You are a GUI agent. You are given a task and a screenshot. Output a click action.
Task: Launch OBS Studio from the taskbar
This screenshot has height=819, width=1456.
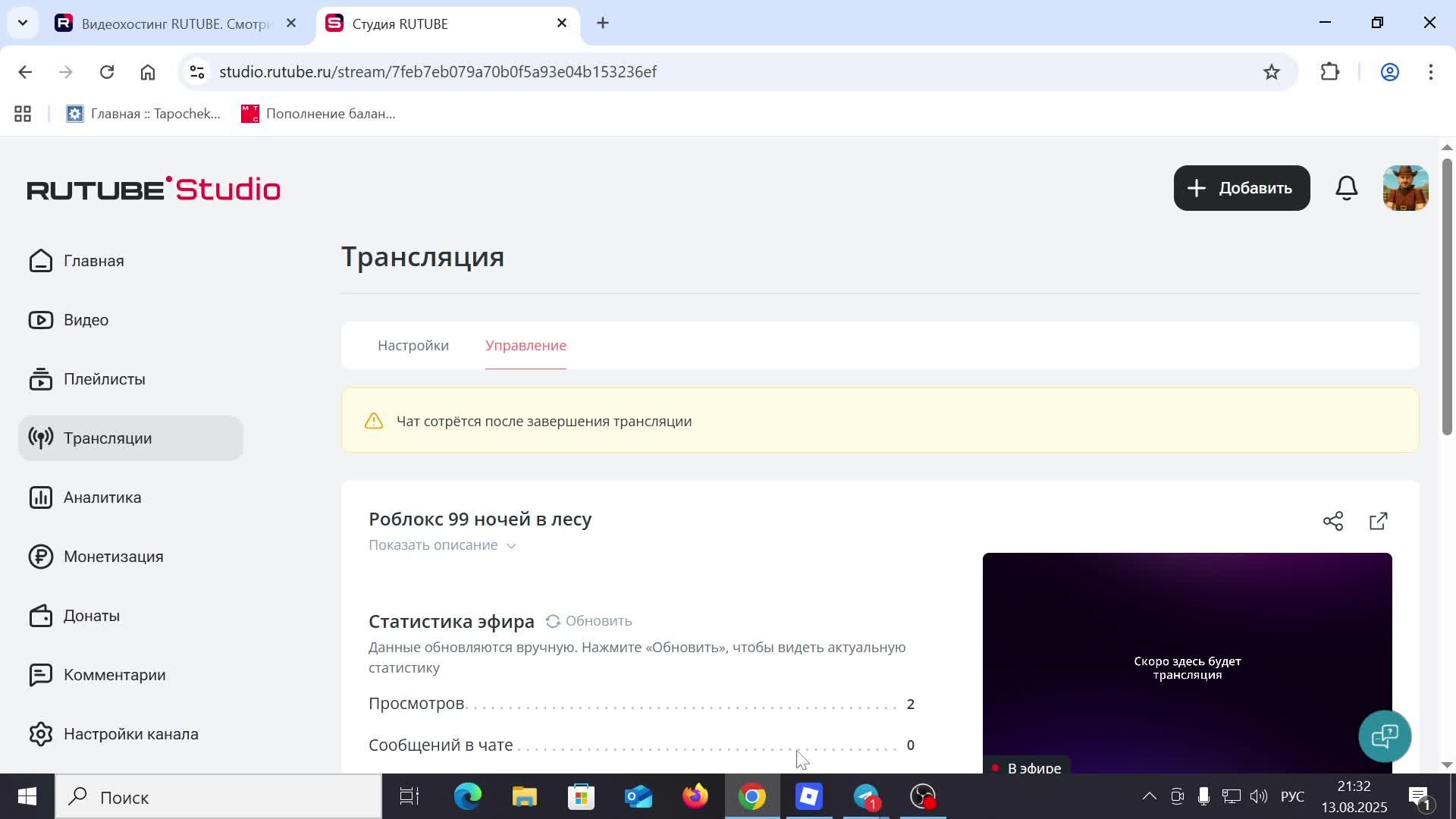tap(922, 796)
